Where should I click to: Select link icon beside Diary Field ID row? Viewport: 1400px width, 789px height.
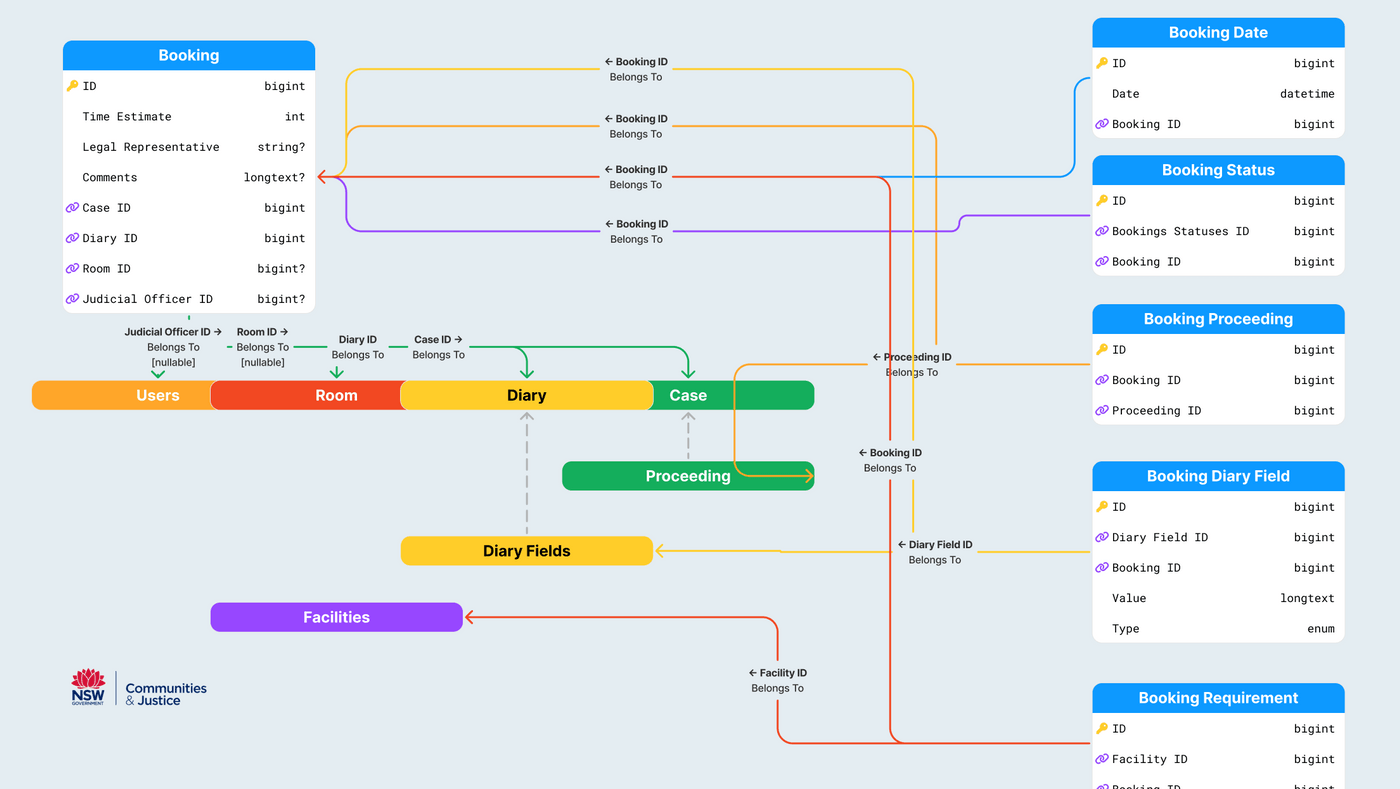point(1102,537)
